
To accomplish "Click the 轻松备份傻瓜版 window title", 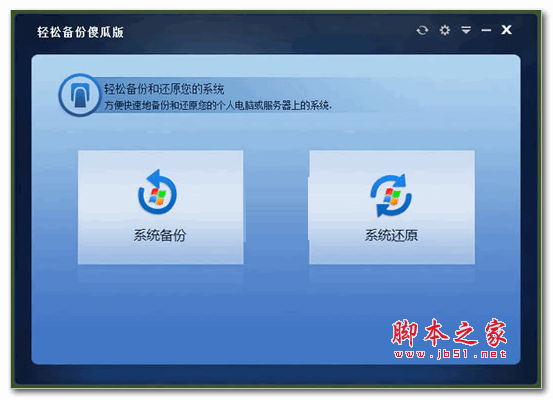I will pos(80,32).
